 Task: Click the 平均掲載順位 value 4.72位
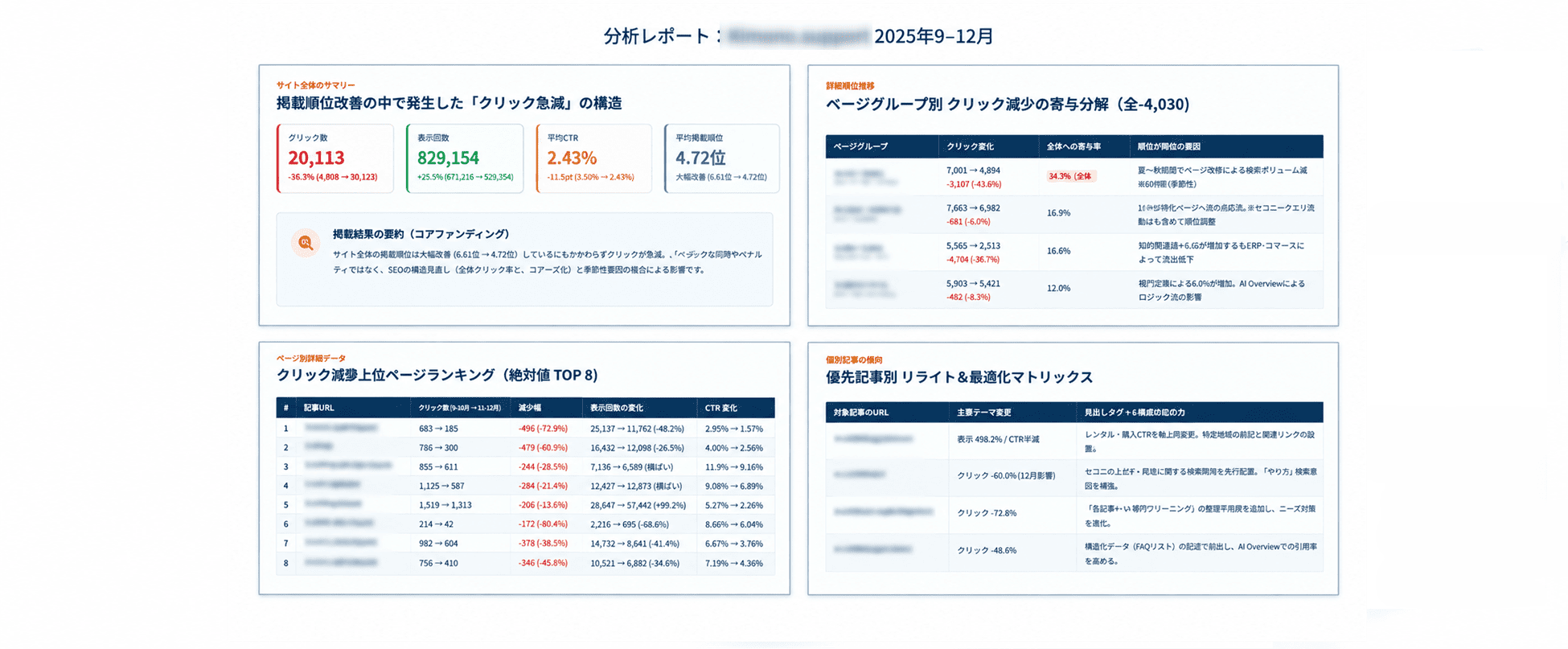(700, 158)
